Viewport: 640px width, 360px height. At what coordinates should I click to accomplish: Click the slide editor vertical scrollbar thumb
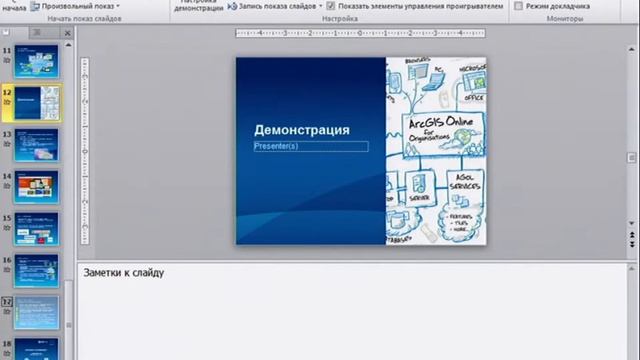coord(631,158)
